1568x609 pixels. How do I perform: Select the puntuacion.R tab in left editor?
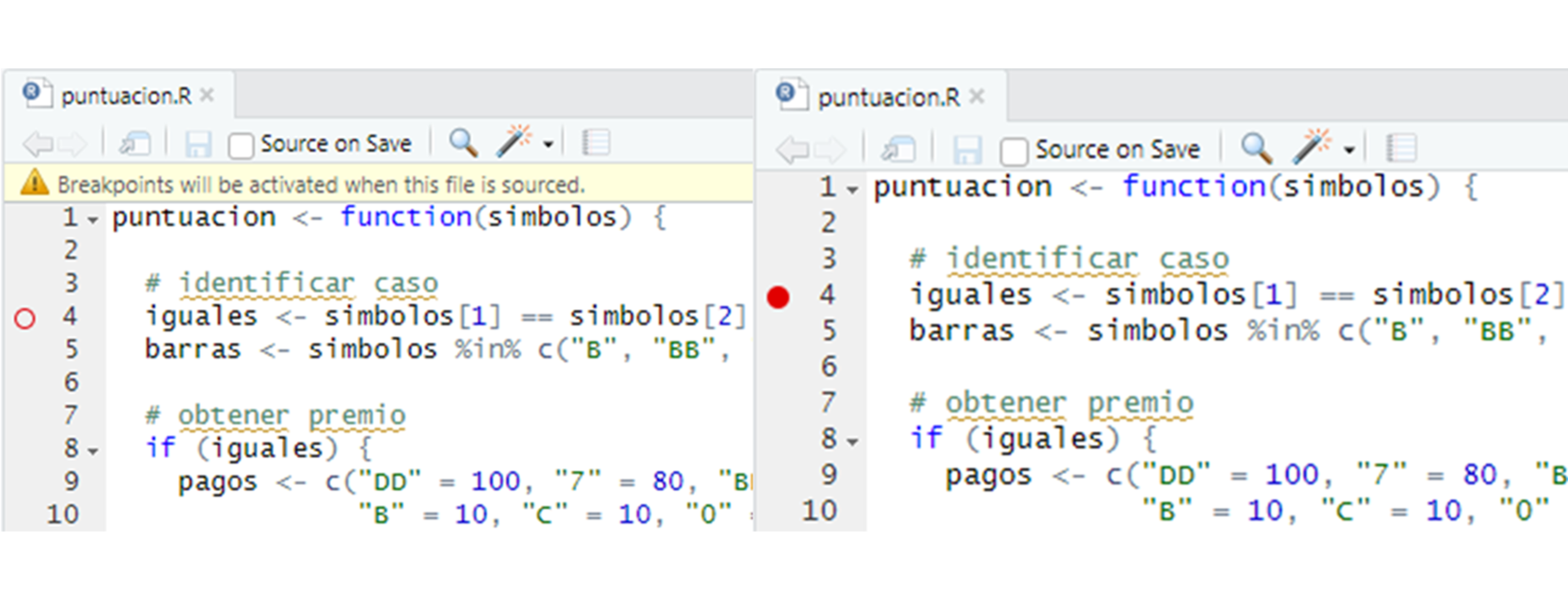[125, 95]
